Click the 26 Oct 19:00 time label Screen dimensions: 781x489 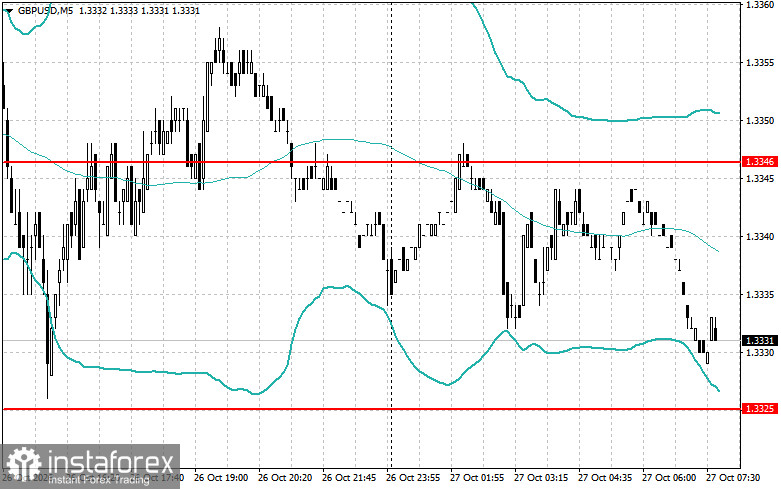pyautogui.click(x=221, y=478)
